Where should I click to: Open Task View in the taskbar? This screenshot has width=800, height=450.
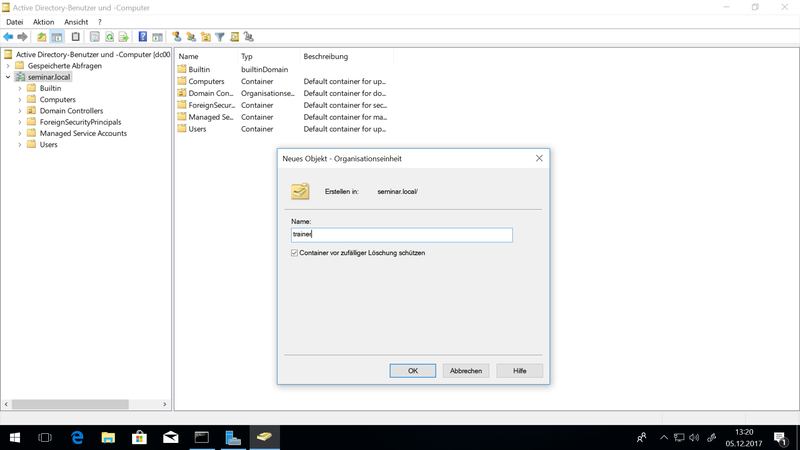coord(45,438)
